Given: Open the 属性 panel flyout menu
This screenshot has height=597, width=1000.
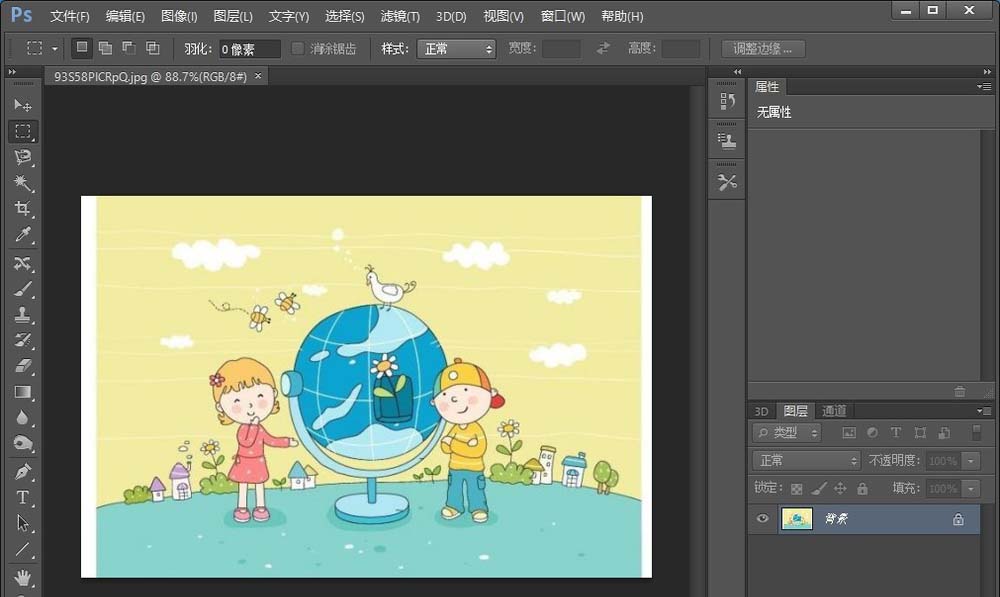Looking at the screenshot, I should (x=984, y=86).
